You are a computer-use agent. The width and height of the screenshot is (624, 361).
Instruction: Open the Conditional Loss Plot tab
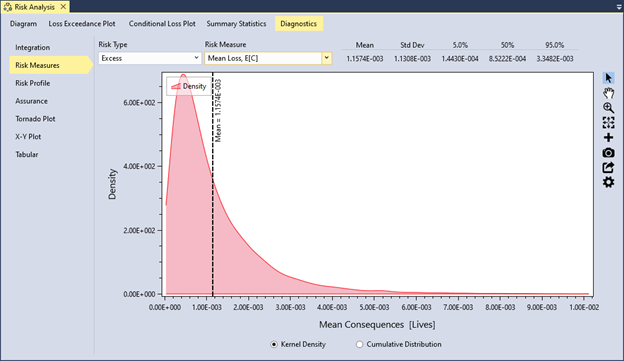click(162, 23)
